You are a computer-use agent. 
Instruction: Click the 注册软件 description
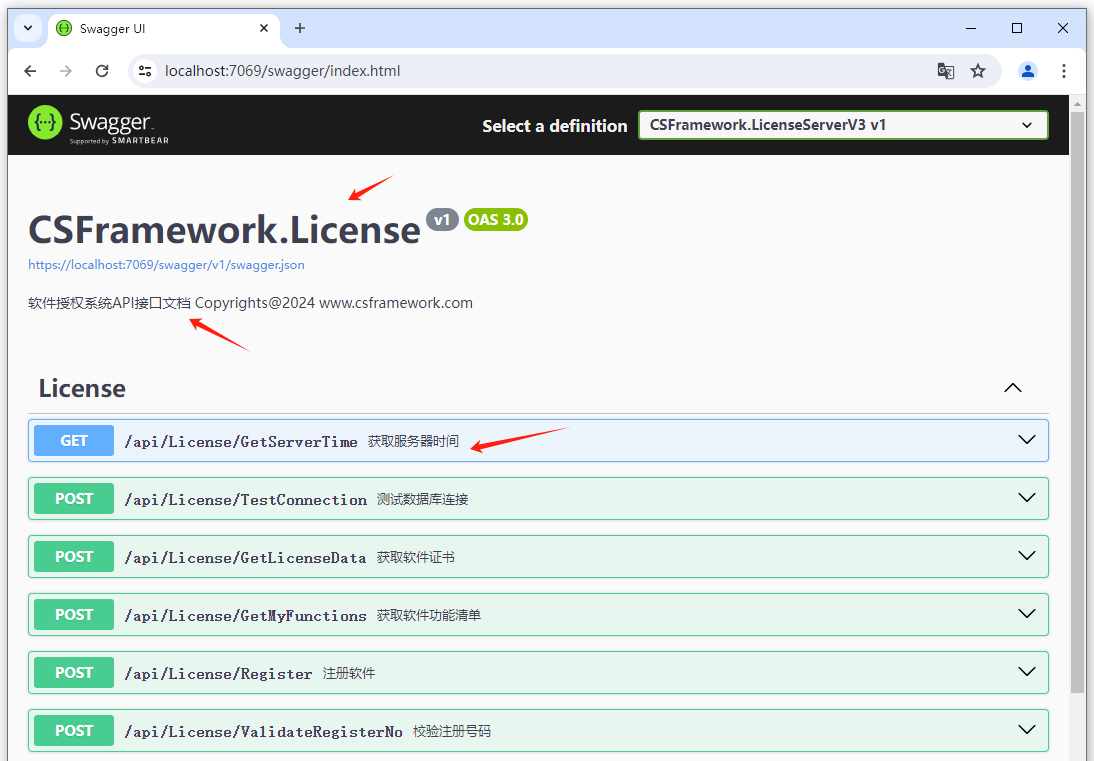[349, 673]
